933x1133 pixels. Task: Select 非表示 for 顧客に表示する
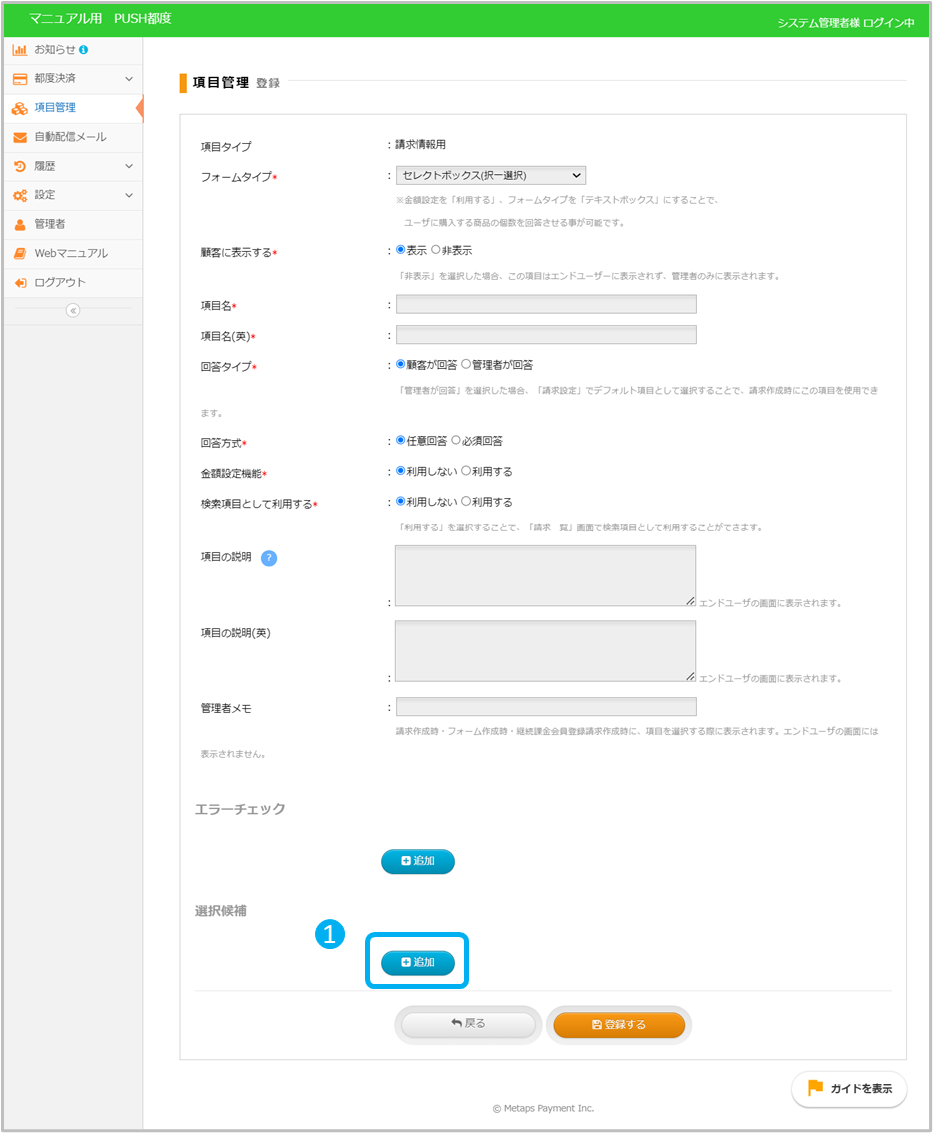pos(436,250)
